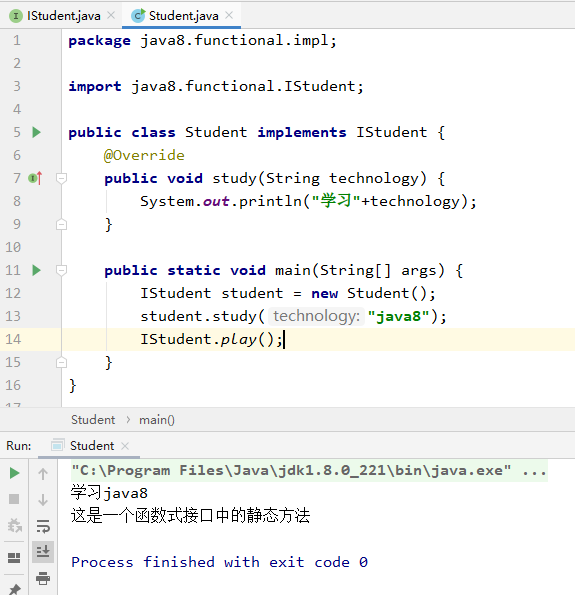Close the IStudent.java tab
This screenshot has height=595, width=575.
(111, 15)
